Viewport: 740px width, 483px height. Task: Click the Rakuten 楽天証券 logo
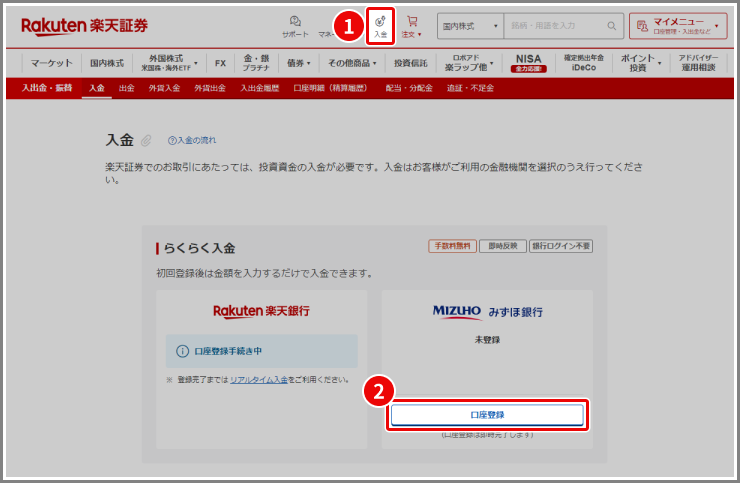tap(84, 26)
